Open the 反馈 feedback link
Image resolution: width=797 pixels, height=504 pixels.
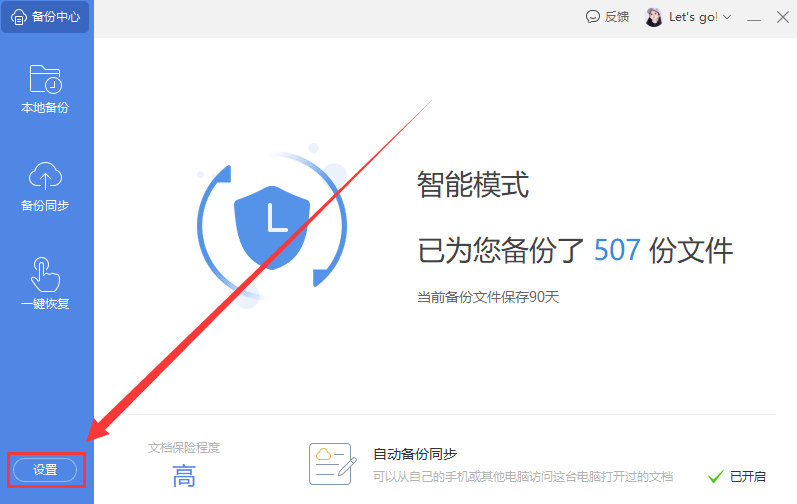(x=607, y=17)
